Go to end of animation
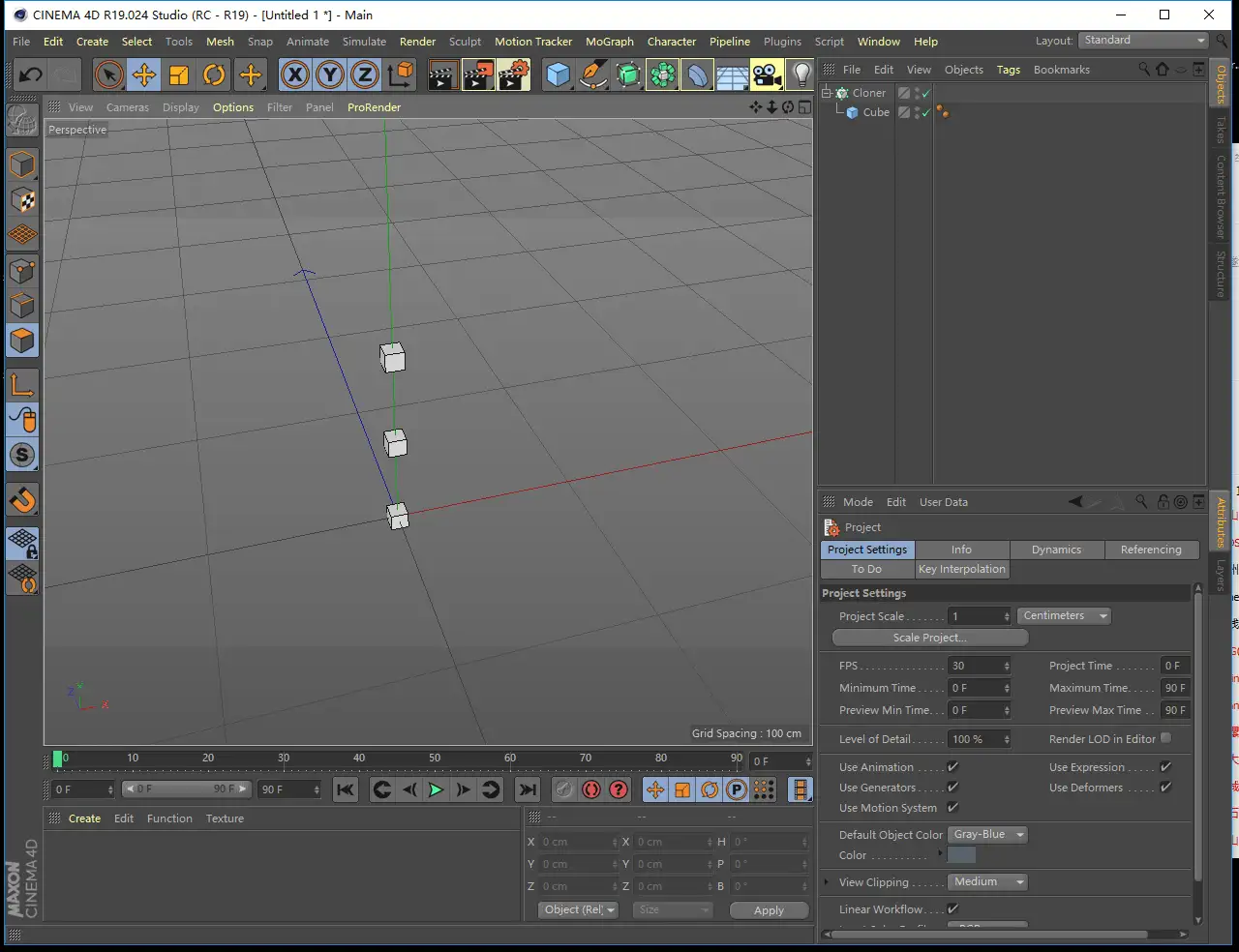The image size is (1239, 952). (x=528, y=789)
